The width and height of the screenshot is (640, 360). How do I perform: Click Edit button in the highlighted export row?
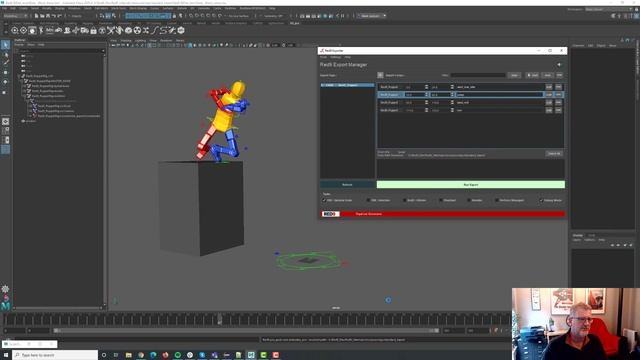[x=549, y=95]
